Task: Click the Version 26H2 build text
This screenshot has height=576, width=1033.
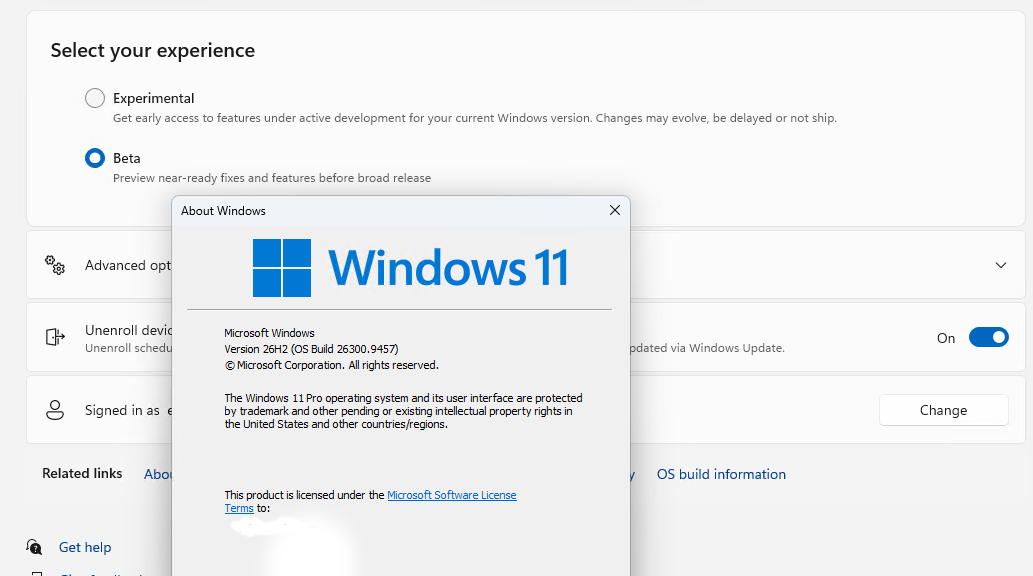Action: [x=311, y=349]
